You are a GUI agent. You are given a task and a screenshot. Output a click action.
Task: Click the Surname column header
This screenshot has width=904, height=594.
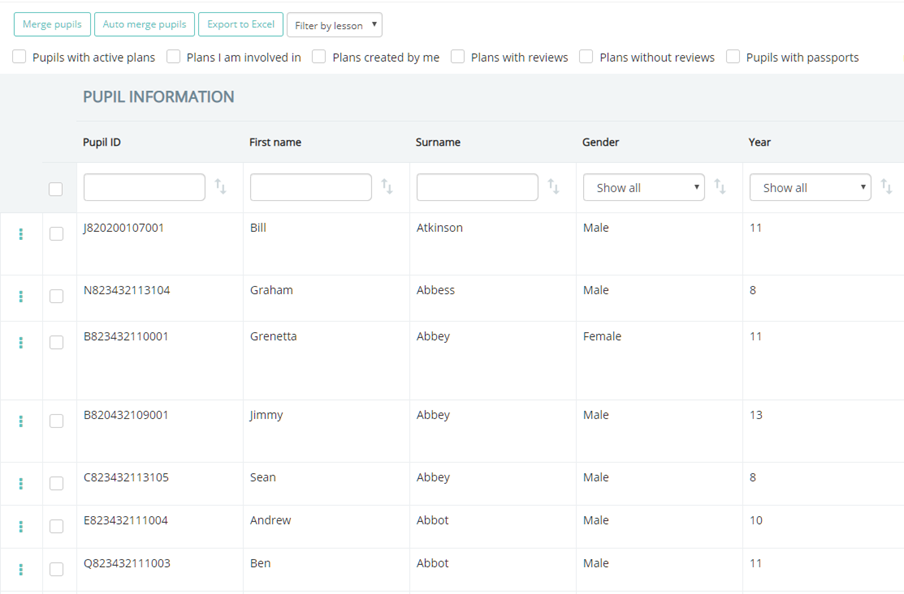coord(438,142)
